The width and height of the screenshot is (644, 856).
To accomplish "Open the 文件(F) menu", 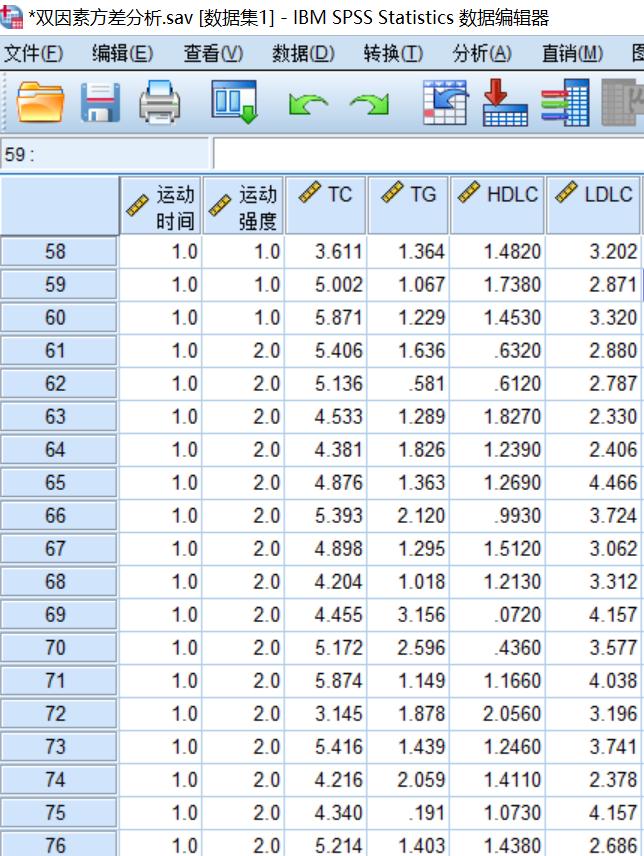I will (x=33, y=53).
